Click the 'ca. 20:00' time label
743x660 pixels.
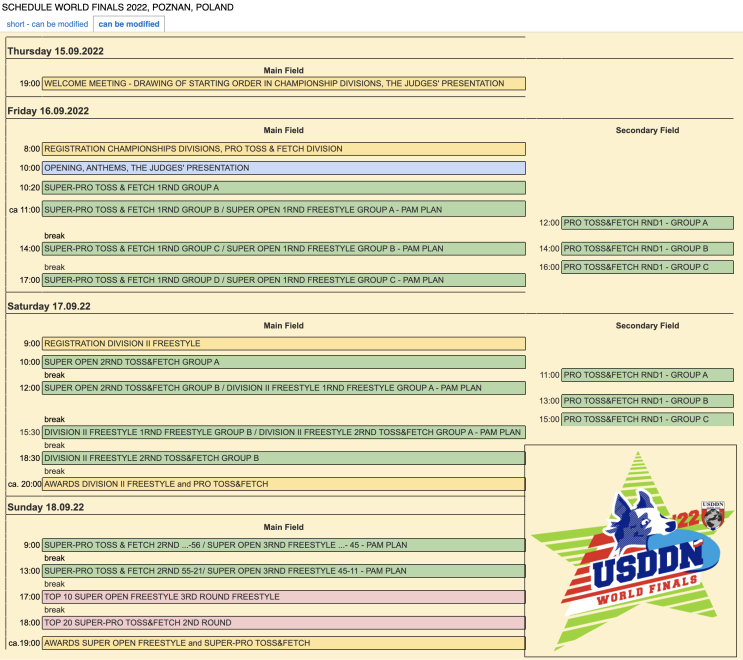pos(25,484)
